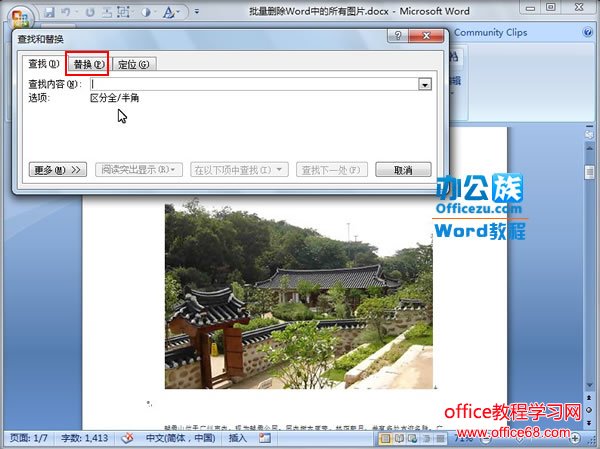Screen dimensions: 600x449
Task: Click the scroll down arrow of document scrollbar
Action: (589, 385)
